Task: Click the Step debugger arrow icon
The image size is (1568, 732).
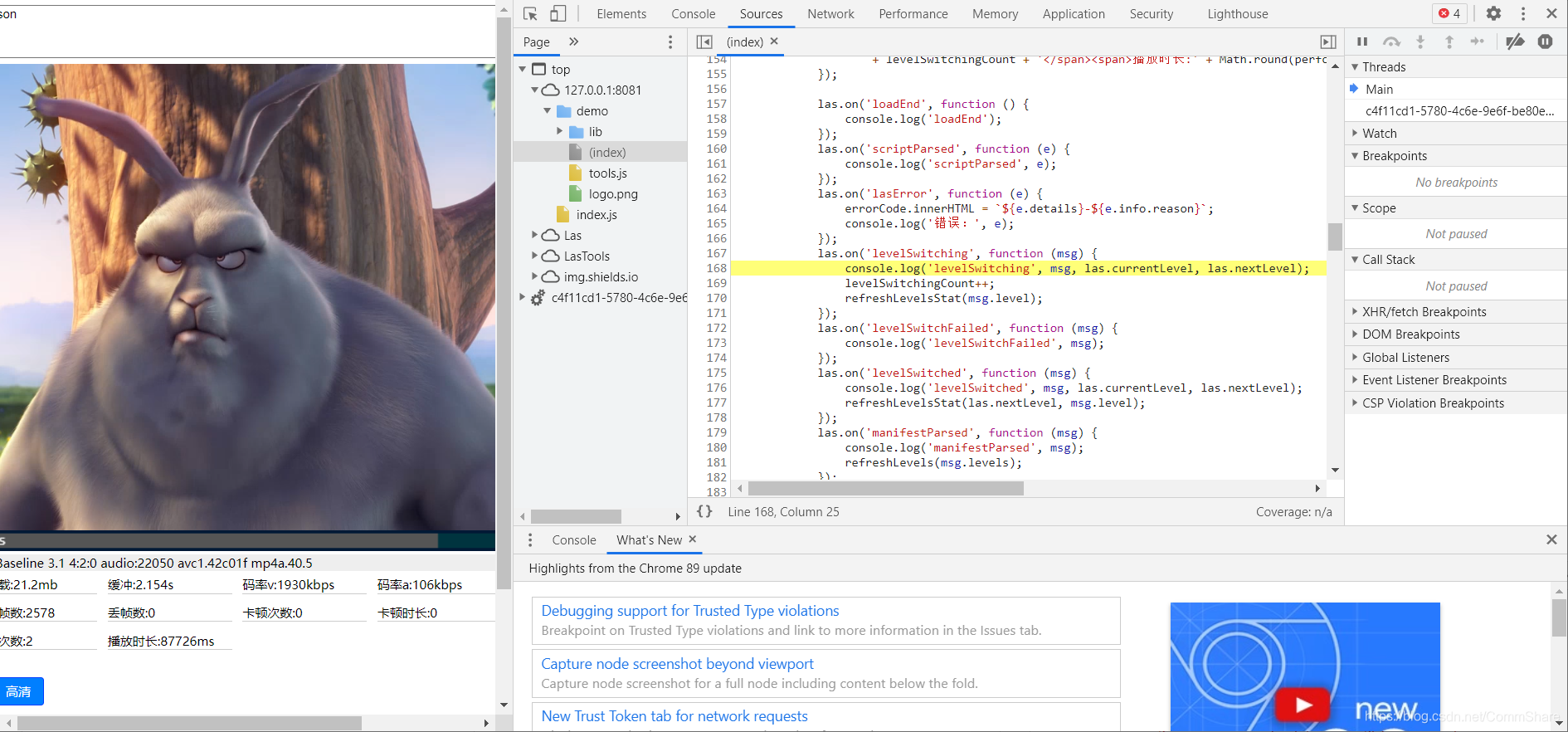Action: click(x=1478, y=41)
